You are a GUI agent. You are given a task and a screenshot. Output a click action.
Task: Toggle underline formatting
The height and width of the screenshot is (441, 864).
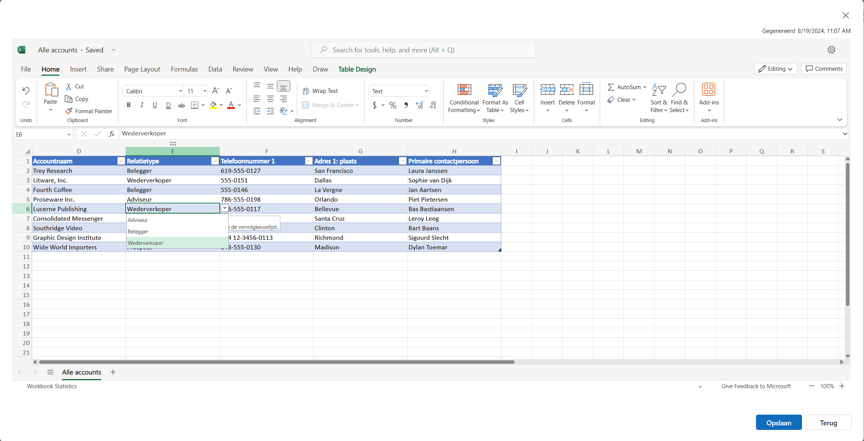(x=155, y=105)
